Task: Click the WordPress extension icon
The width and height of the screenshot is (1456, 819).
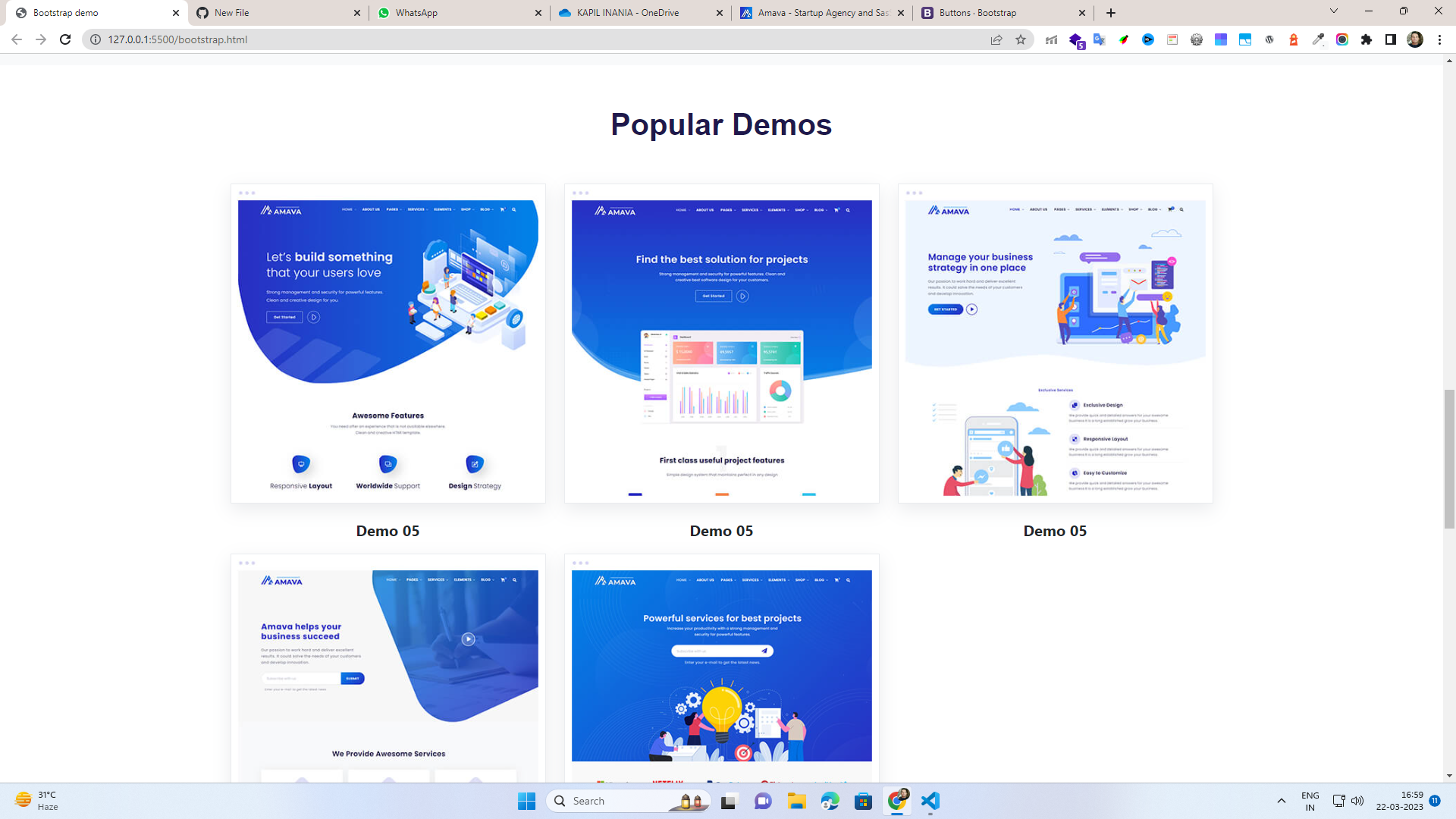Action: [x=1269, y=39]
